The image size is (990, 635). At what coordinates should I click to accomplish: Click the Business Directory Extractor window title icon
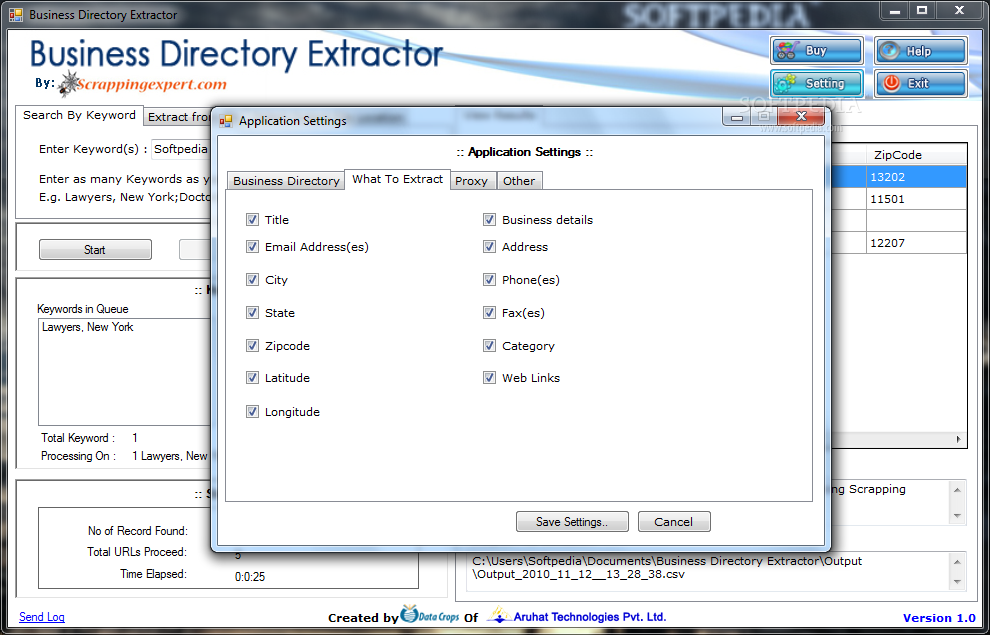[16, 14]
